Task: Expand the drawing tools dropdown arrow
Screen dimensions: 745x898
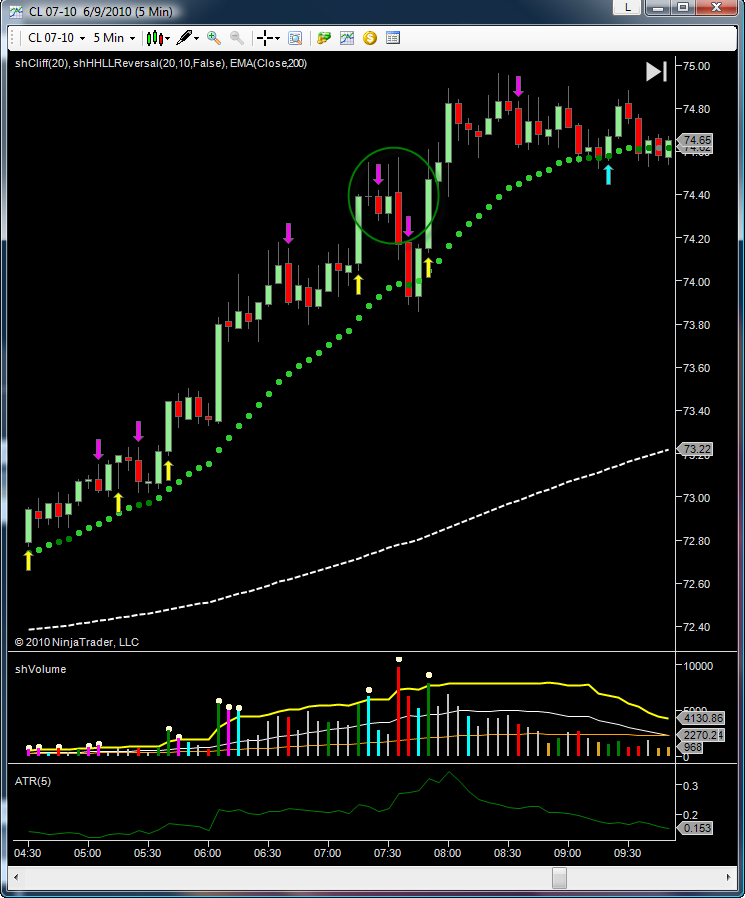Action: [x=196, y=39]
